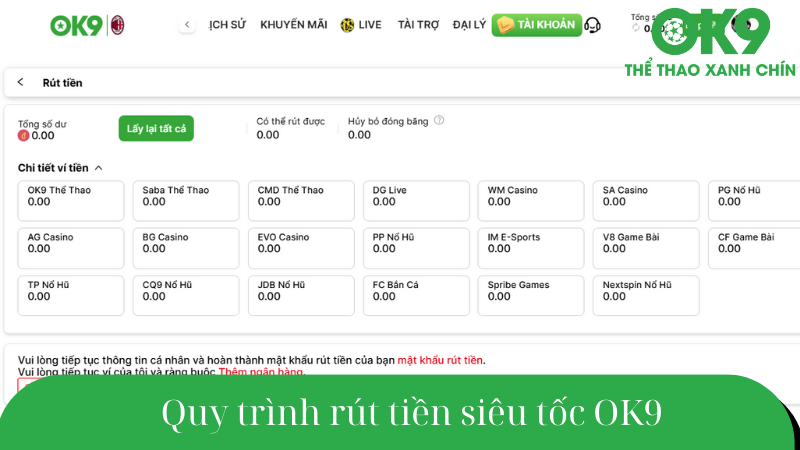Image resolution: width=800 pixels, height=450 pixels.
Task: Select CMD Thể Thao wallet card
Action: click(x=301, y=201)
